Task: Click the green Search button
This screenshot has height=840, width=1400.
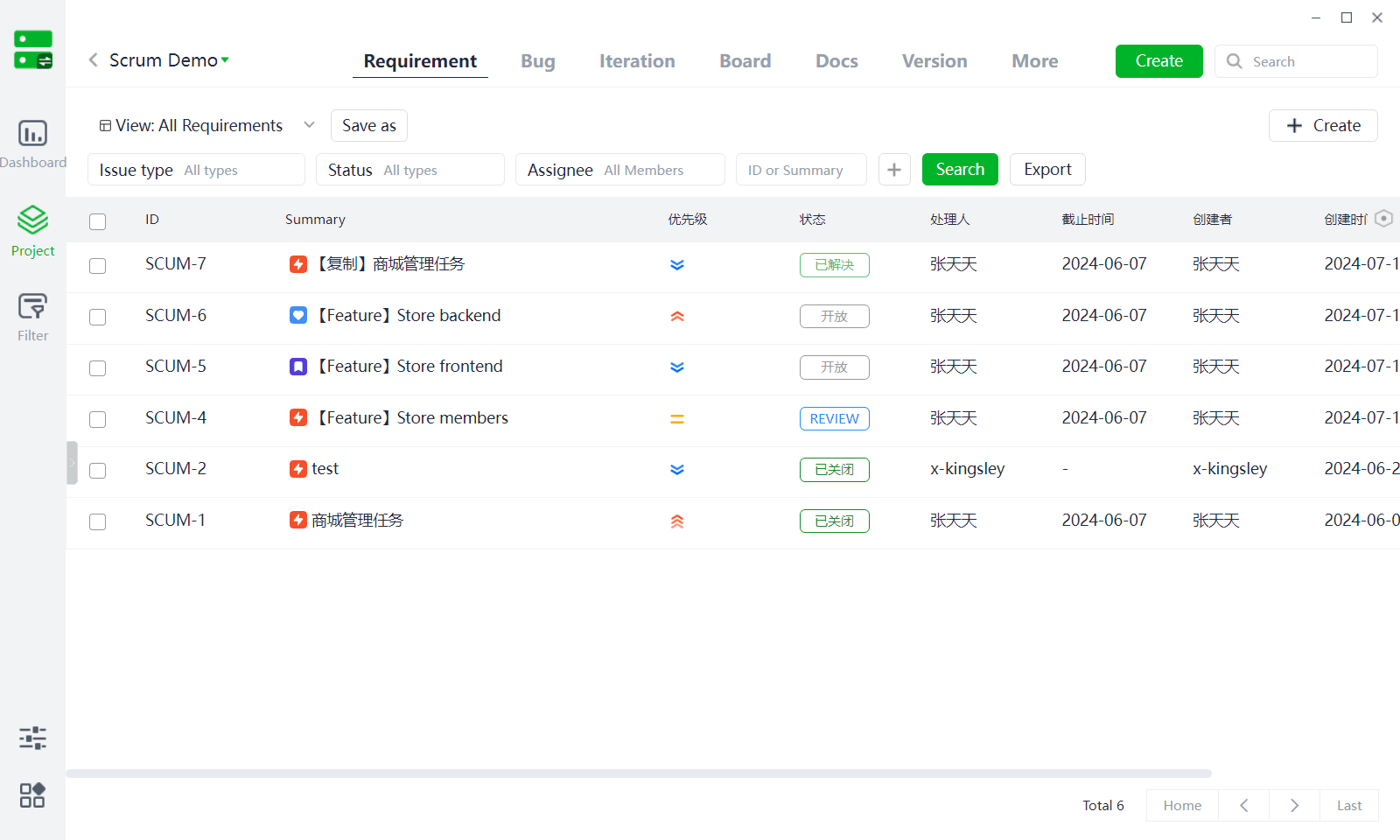Action: [960, 170]
